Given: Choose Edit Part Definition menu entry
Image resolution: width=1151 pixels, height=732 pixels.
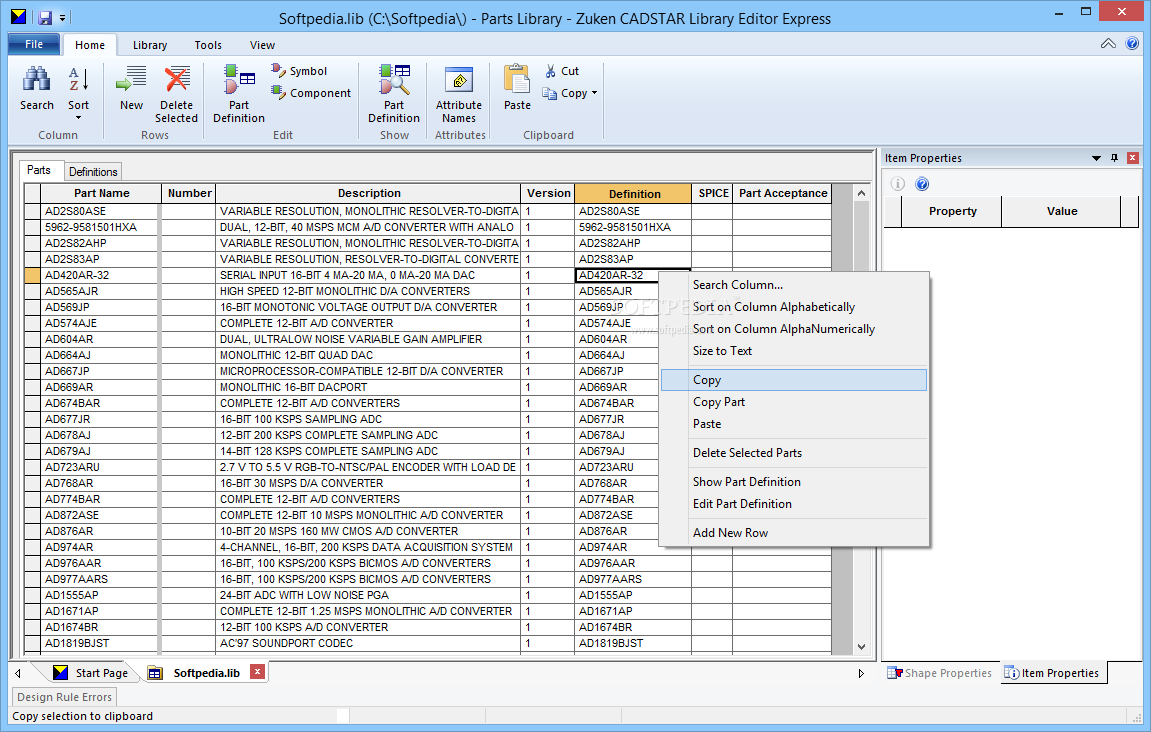Looking at the screenshot, I should click(x=794, y=504).
